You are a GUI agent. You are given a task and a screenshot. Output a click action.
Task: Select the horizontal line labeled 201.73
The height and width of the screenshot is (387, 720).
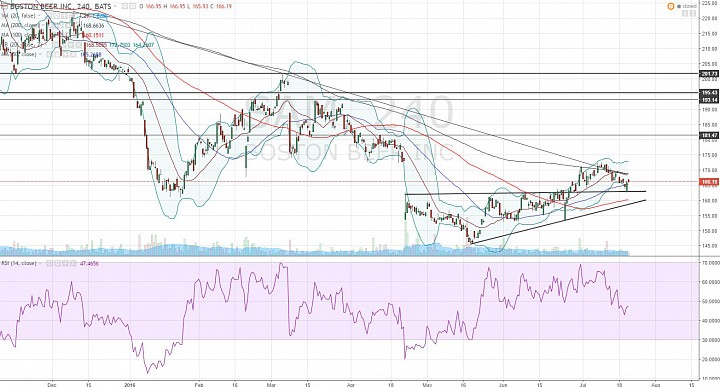coord(349,73)
